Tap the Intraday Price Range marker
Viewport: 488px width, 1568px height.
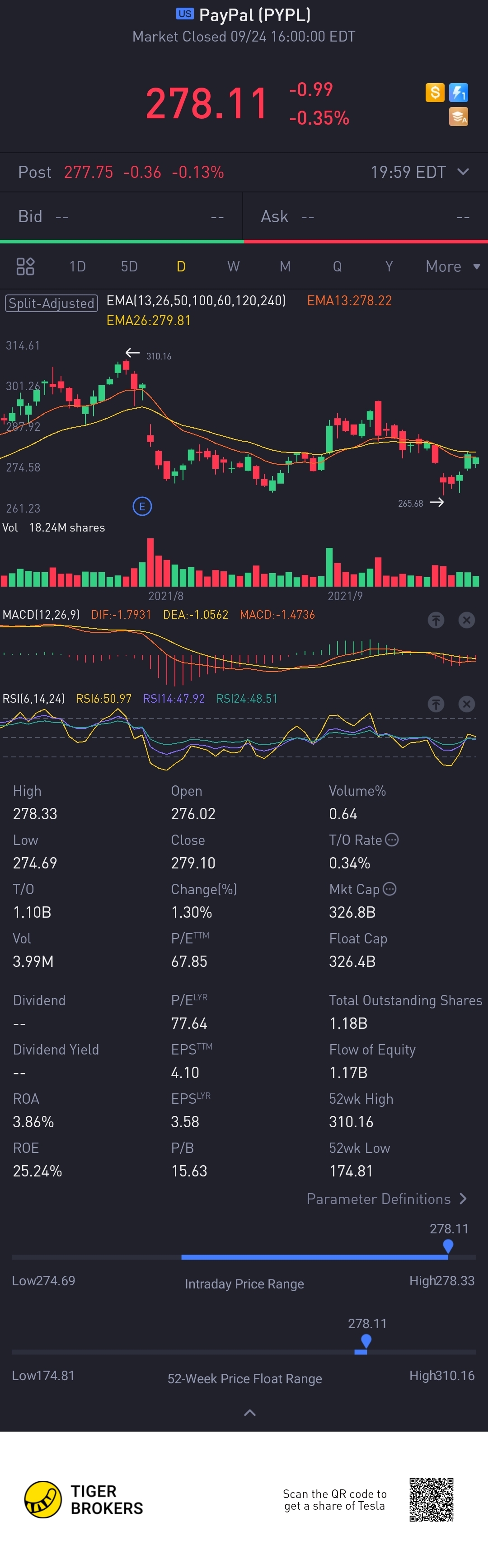(x=448, y=1246)
